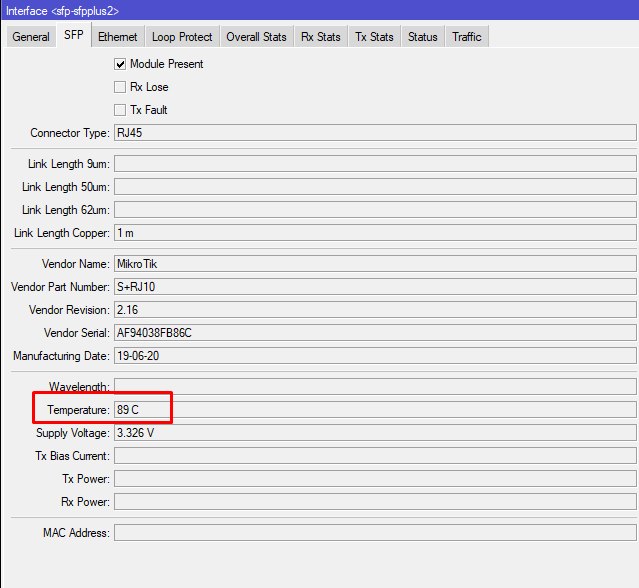Click the Module Present label text
This screenshot has height=588, width=639.
(166, 64)
